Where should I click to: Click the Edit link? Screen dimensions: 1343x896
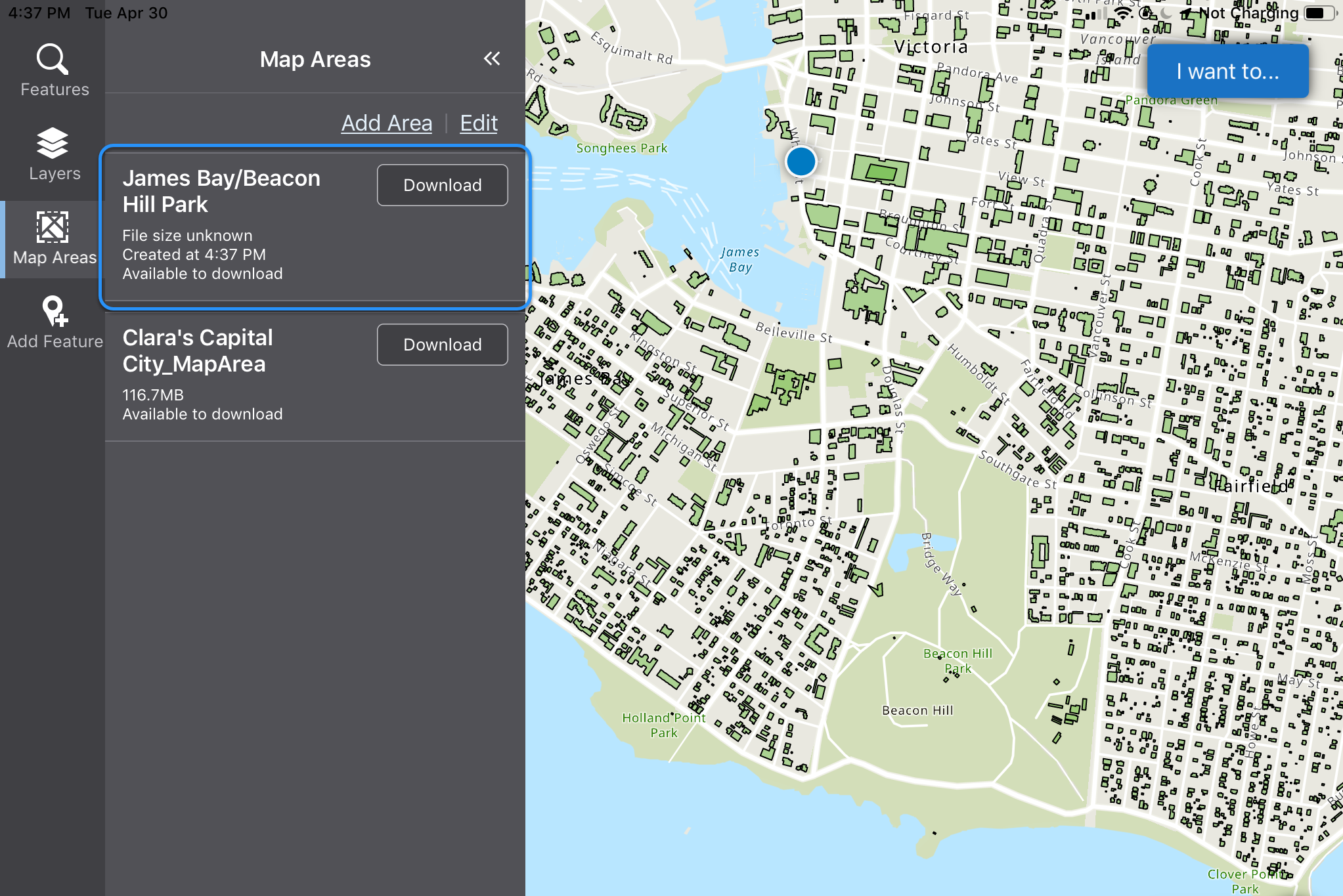[479, 123]
